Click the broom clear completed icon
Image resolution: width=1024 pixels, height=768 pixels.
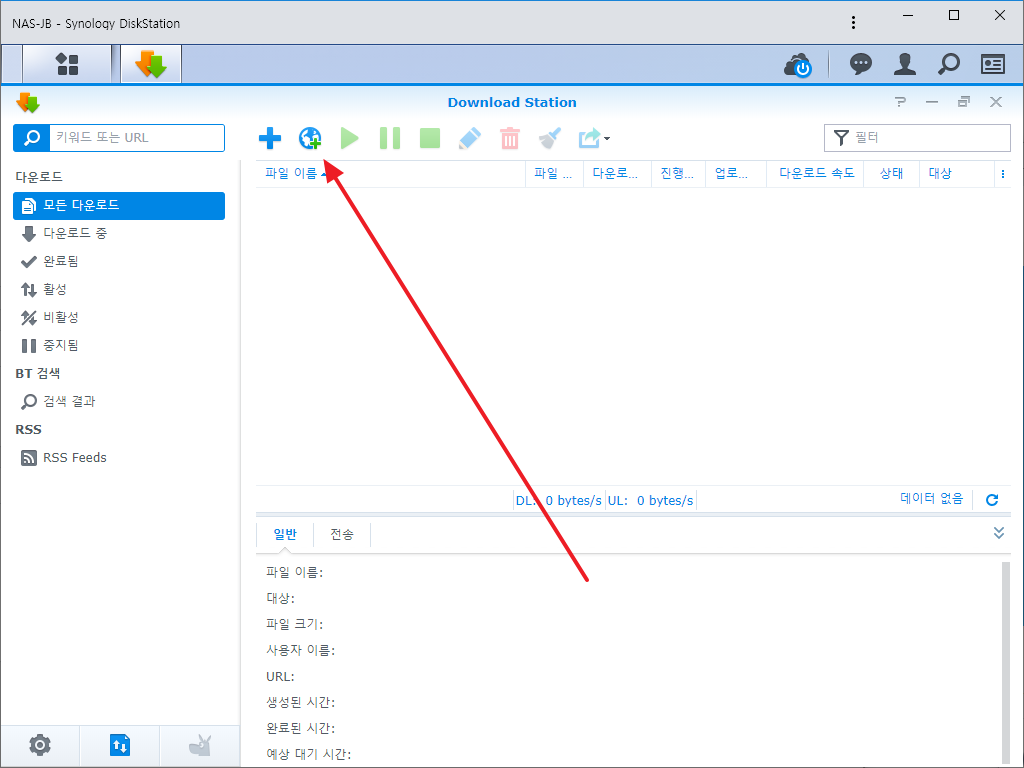point(550,138)
